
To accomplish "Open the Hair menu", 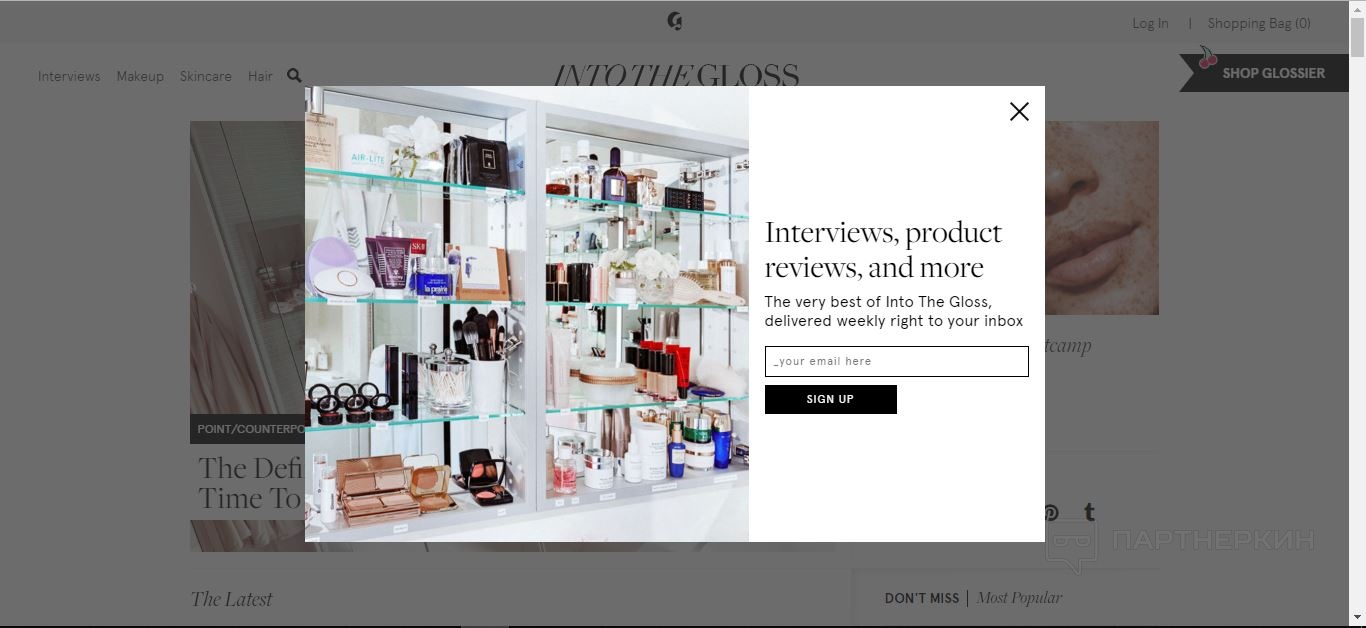I will click(x=260, y=76).
